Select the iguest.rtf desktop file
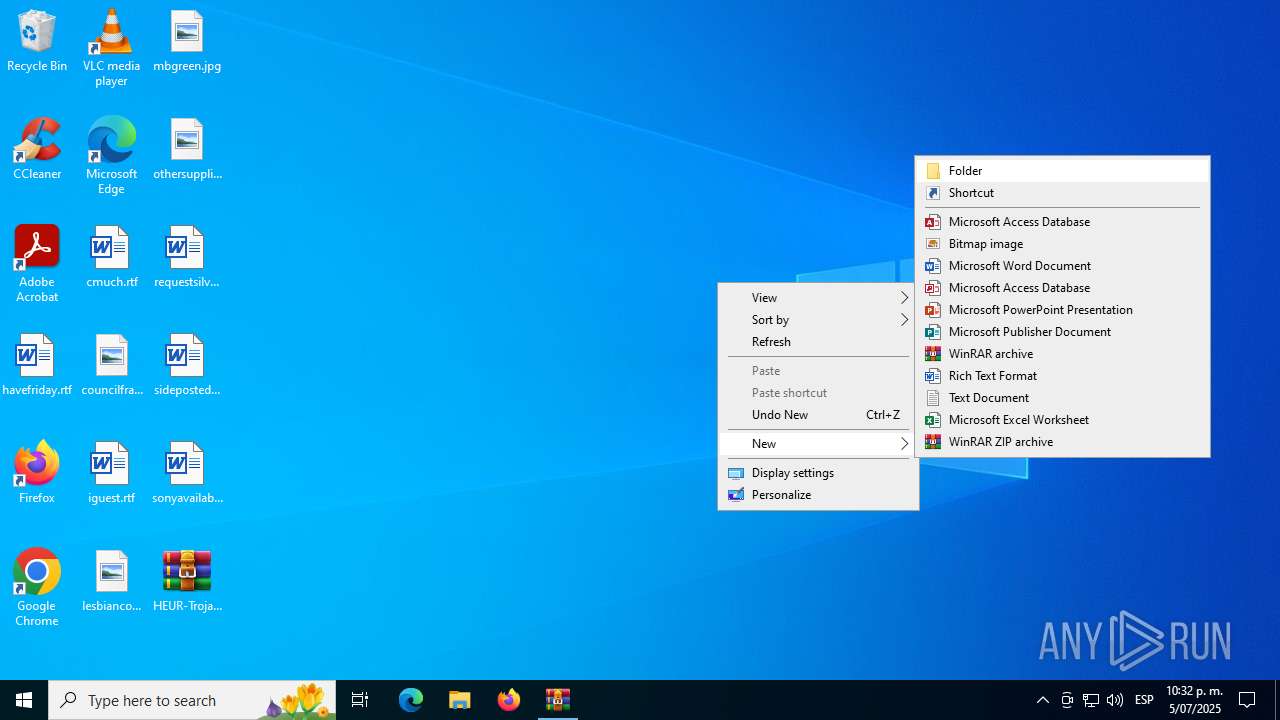The image size is (1280, 720). (111, 474)
